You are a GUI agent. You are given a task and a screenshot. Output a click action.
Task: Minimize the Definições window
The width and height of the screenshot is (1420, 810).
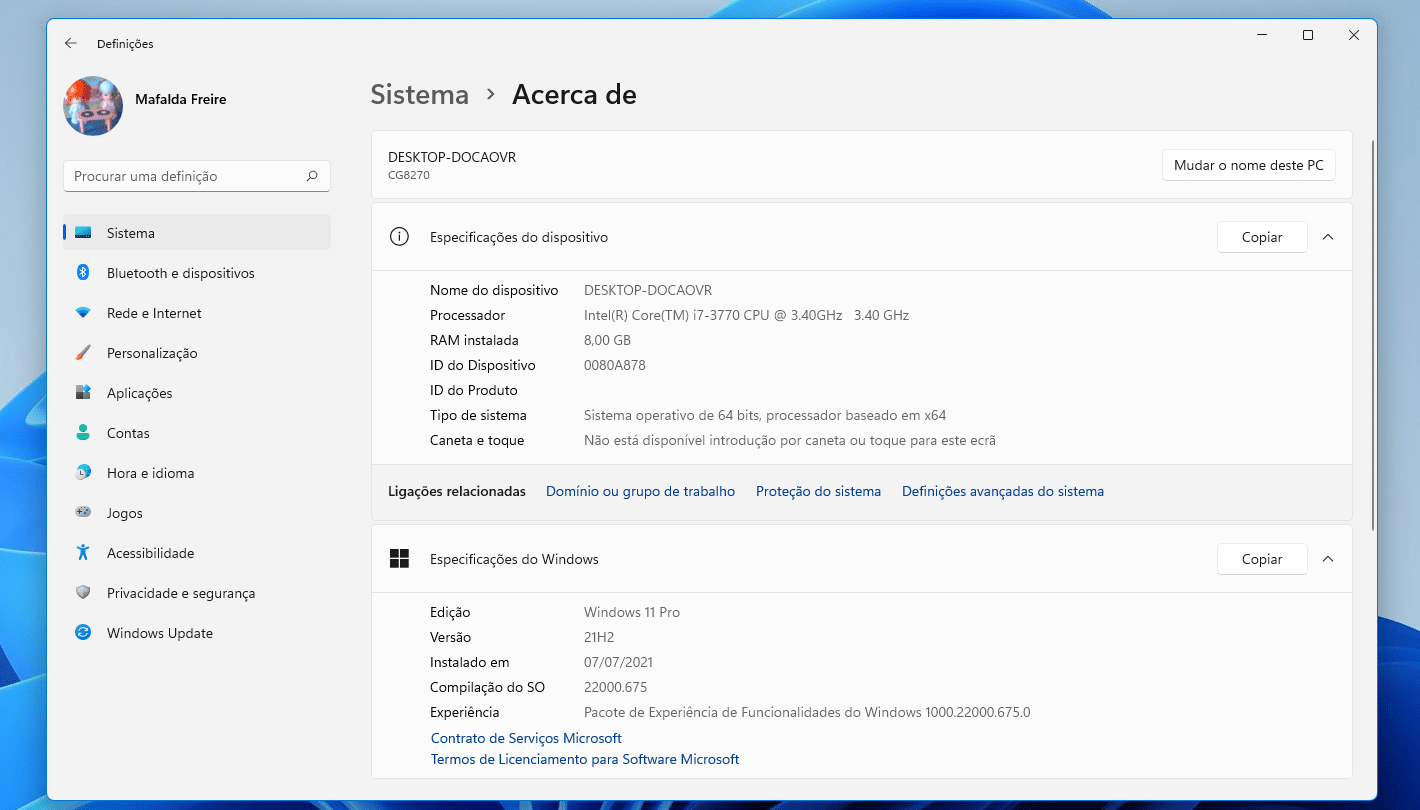point(1262,35)
